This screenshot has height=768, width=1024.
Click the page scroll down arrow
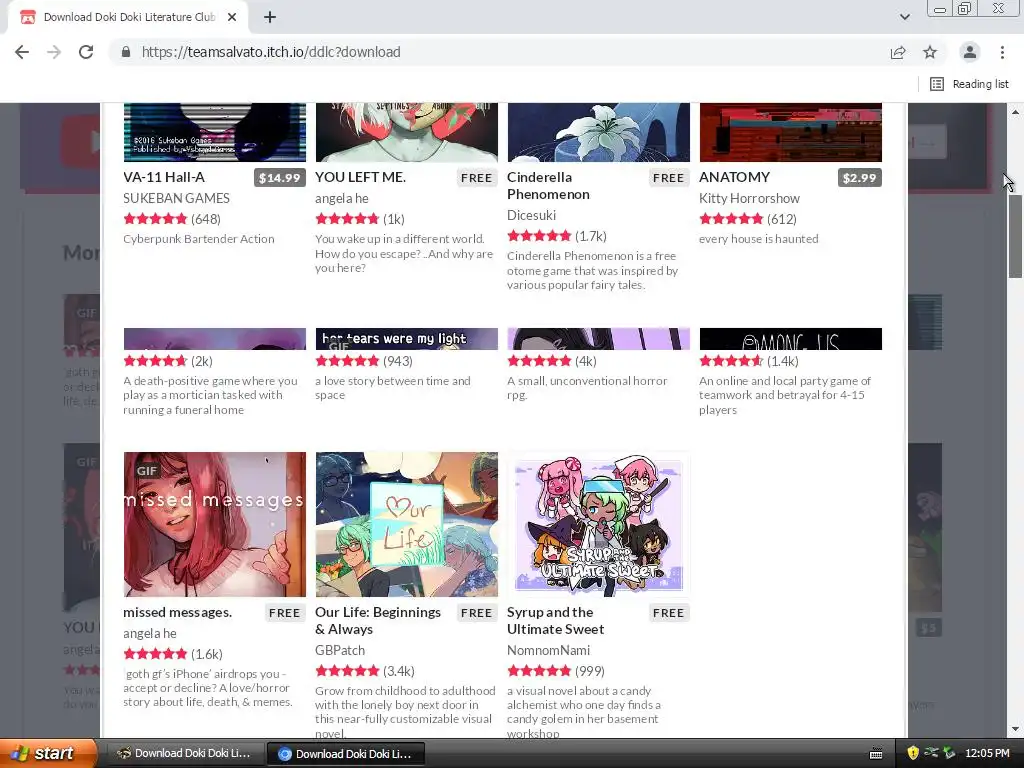pos(1016,729)
